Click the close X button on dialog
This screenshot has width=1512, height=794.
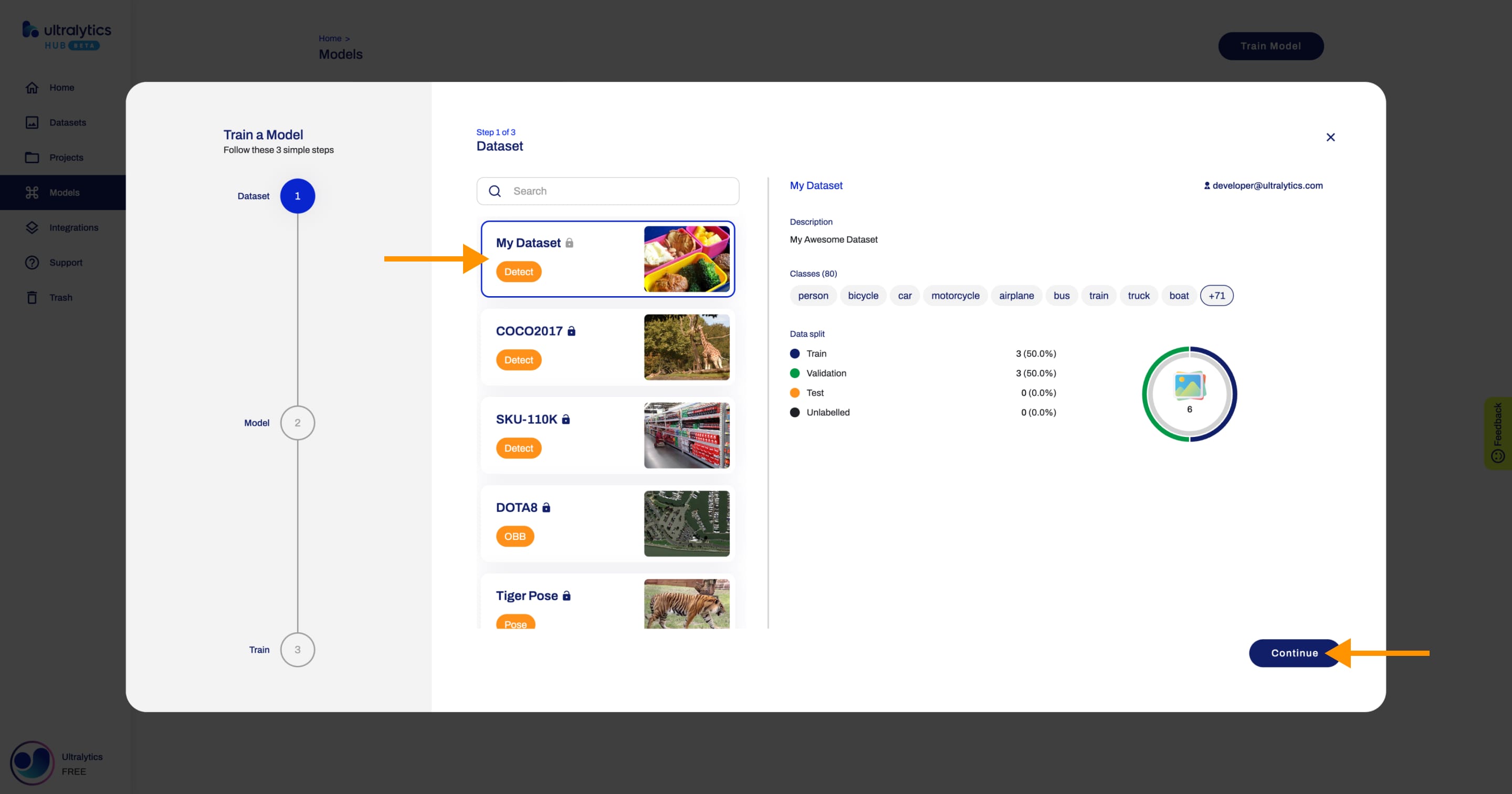point(1331,137)
